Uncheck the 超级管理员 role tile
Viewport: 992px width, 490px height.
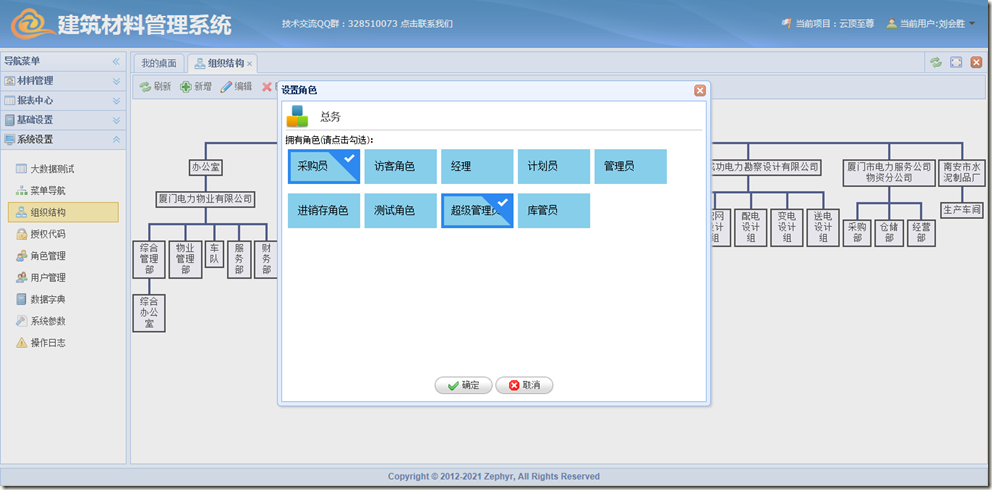[x=477, y=211]
